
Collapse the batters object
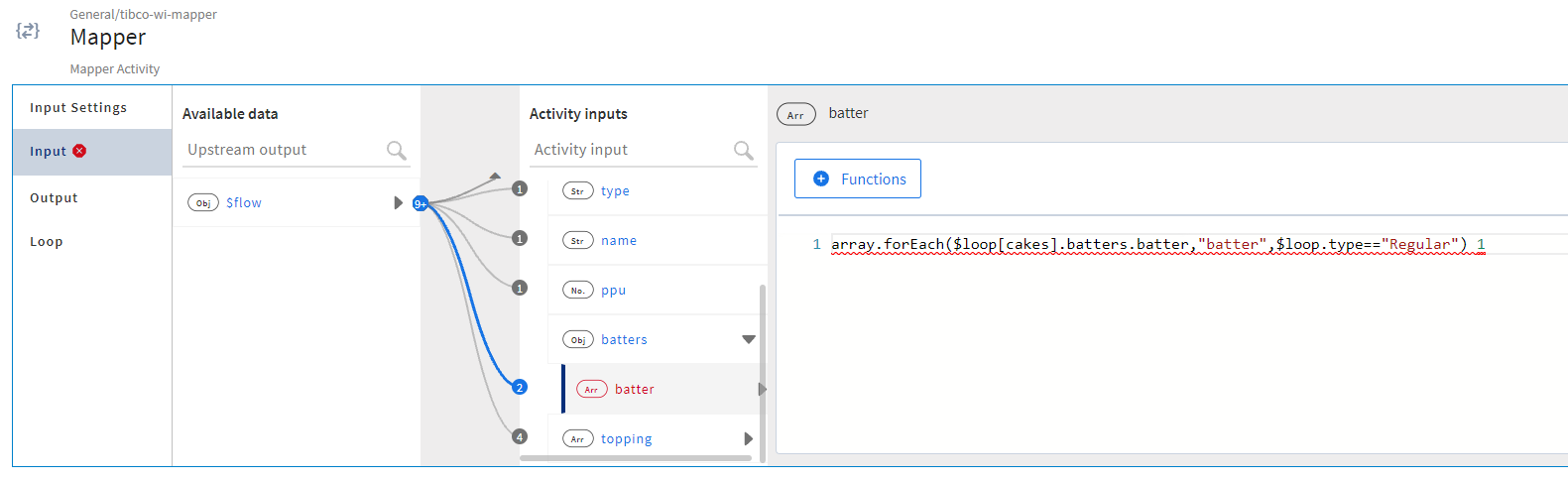pos(749,339)
